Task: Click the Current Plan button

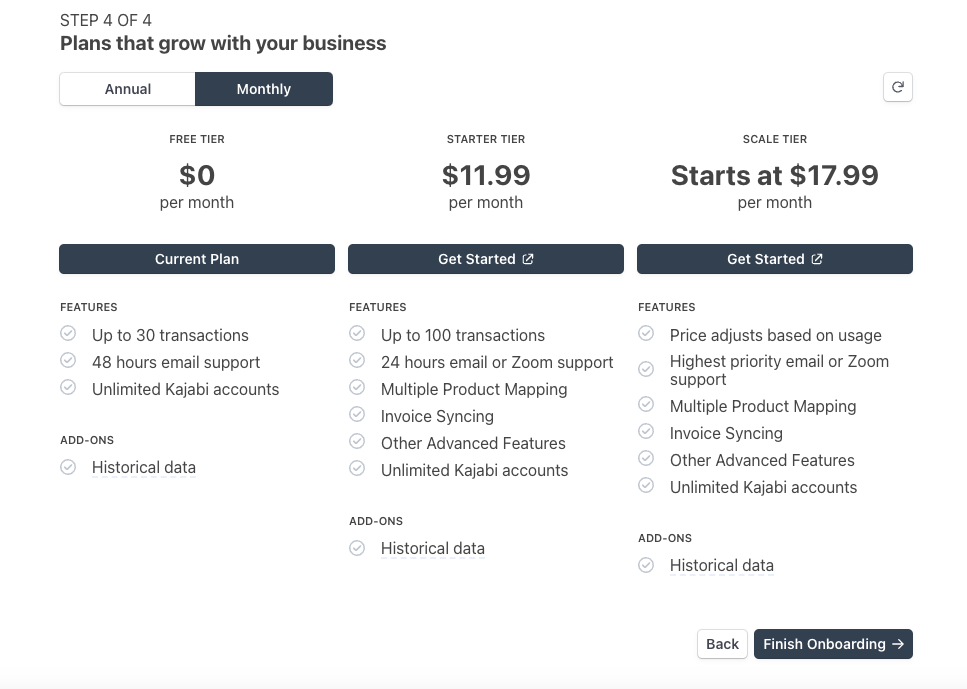Action: coord(197,259)
